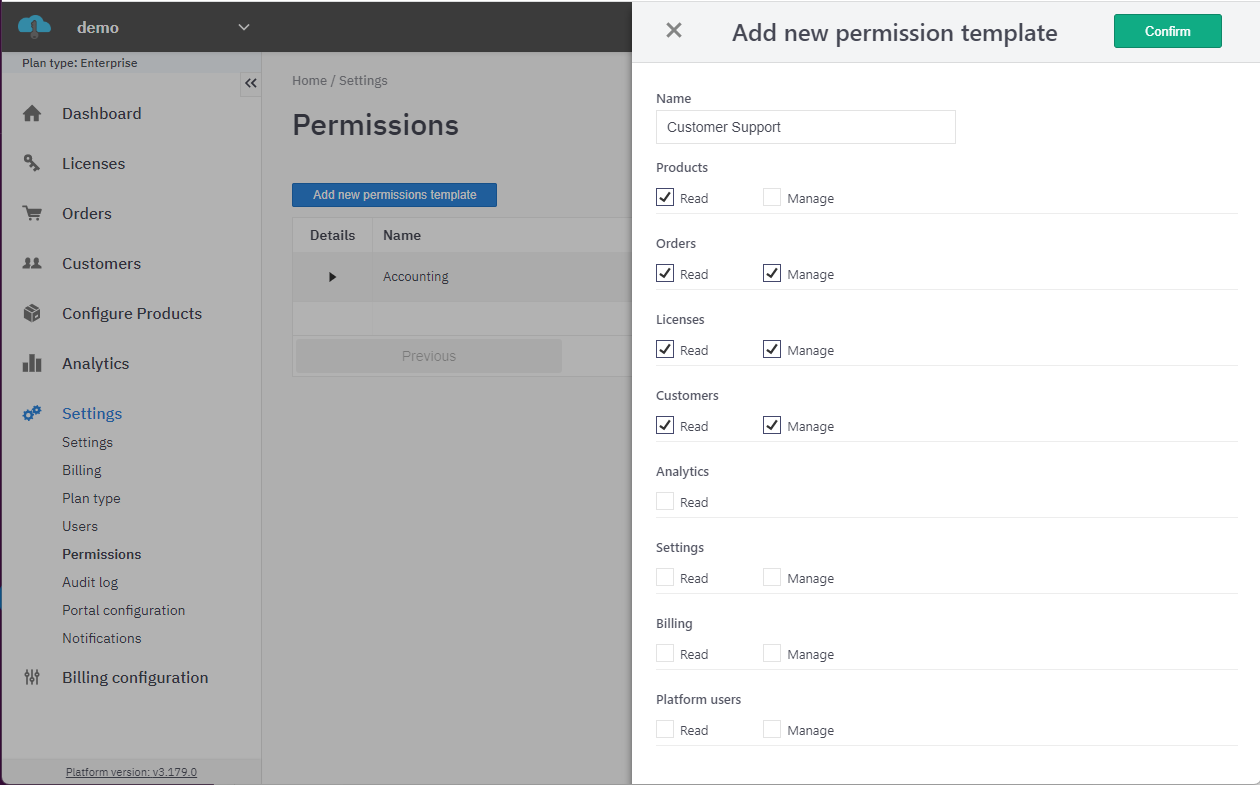Image resolution: width=1260 pixels, height=785 pixels.
Task: Enable the Products Manage checkbox
Action: 772,197
